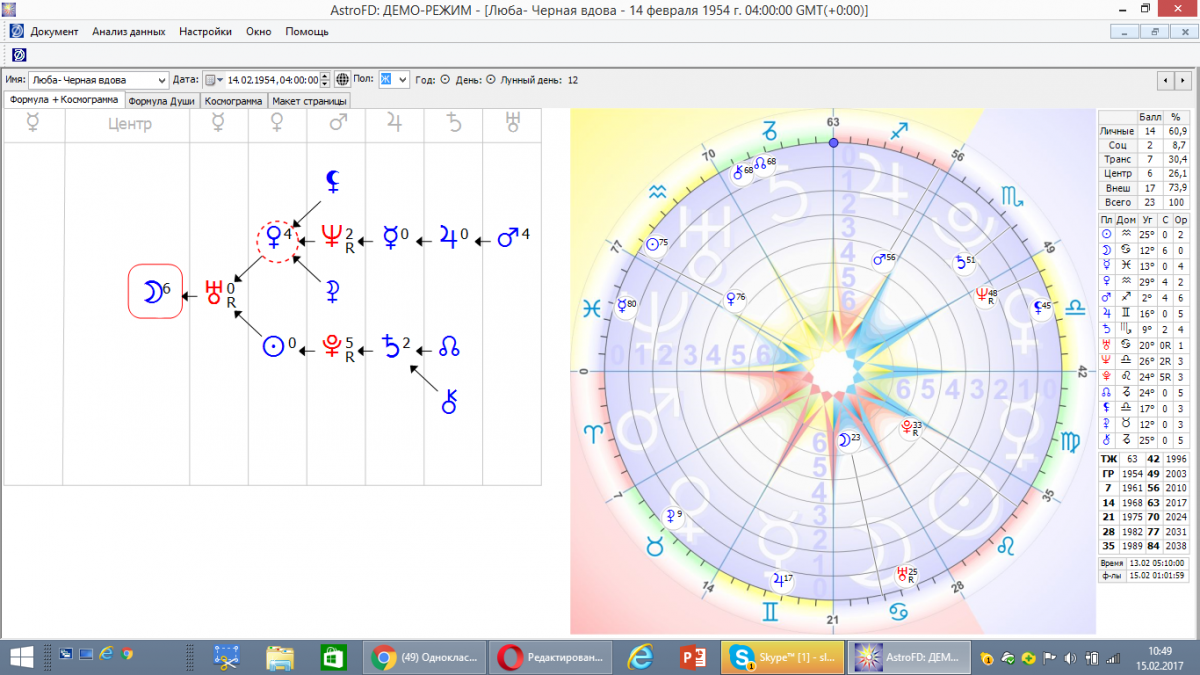Click the date and time input field
The image size is (1200, 675).
point(272,80)
